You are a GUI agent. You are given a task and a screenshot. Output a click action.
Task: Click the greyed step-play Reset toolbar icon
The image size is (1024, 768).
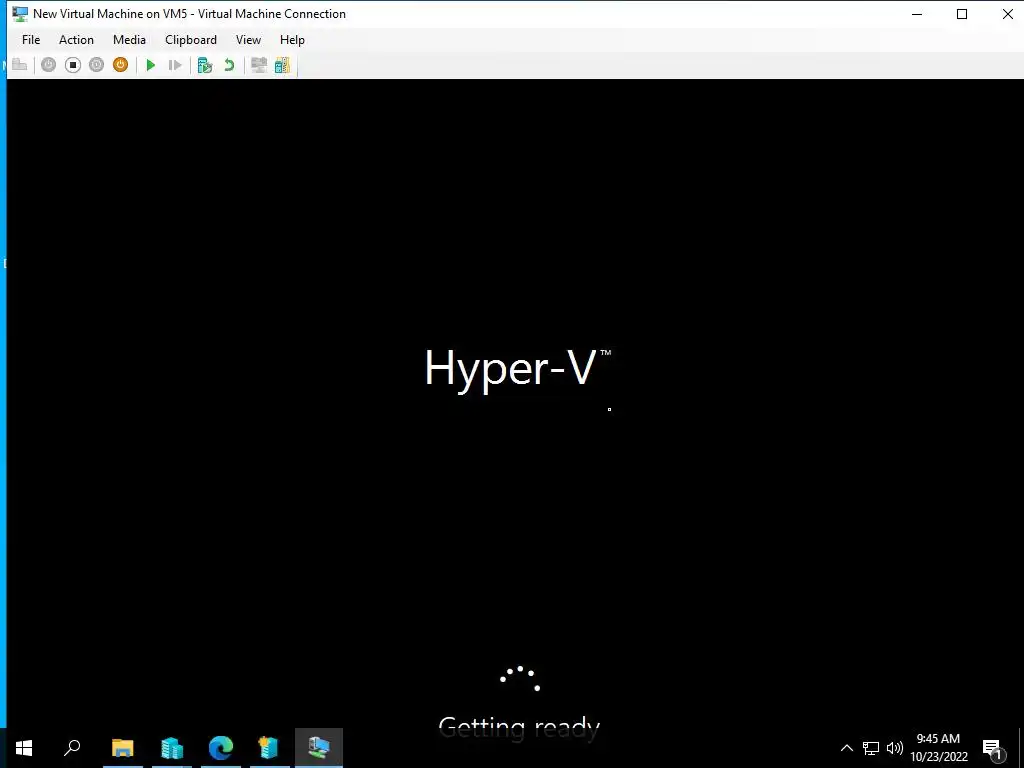click(174, 65)
